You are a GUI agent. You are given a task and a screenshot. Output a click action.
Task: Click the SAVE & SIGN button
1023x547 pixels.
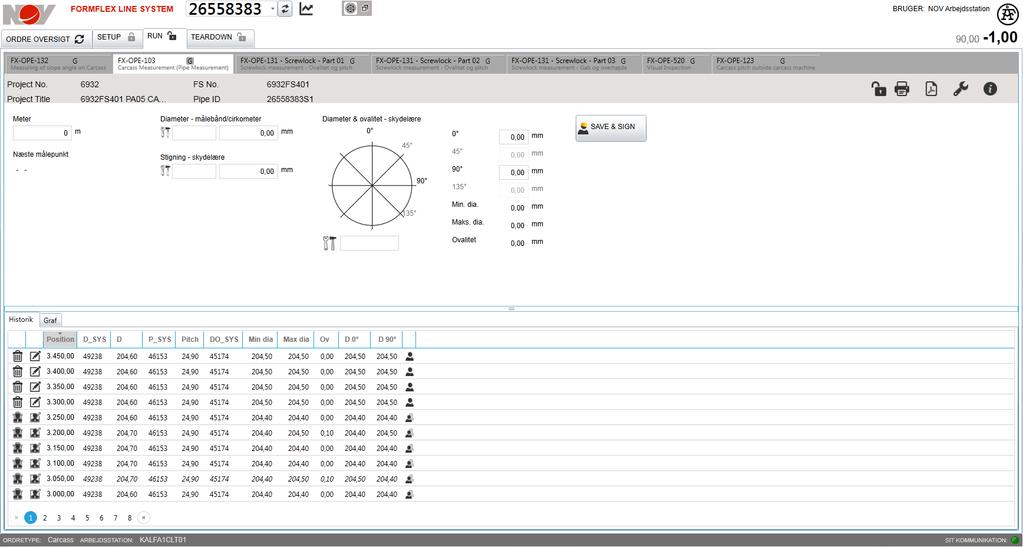611,128
